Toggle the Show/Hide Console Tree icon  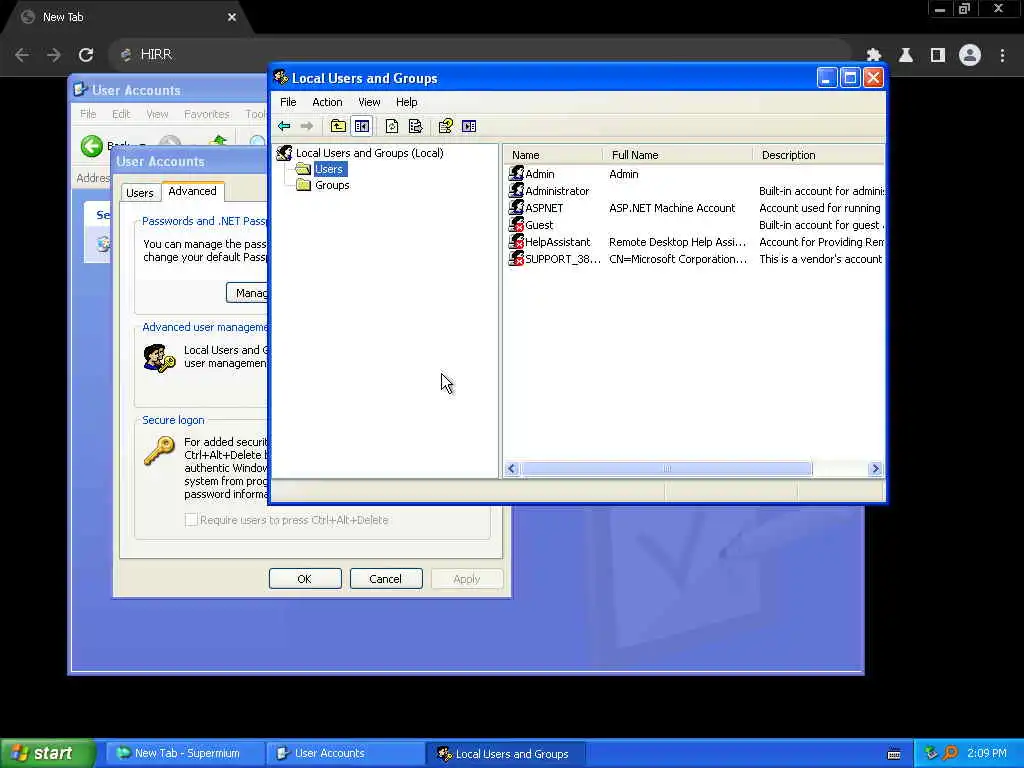(362, 126)
